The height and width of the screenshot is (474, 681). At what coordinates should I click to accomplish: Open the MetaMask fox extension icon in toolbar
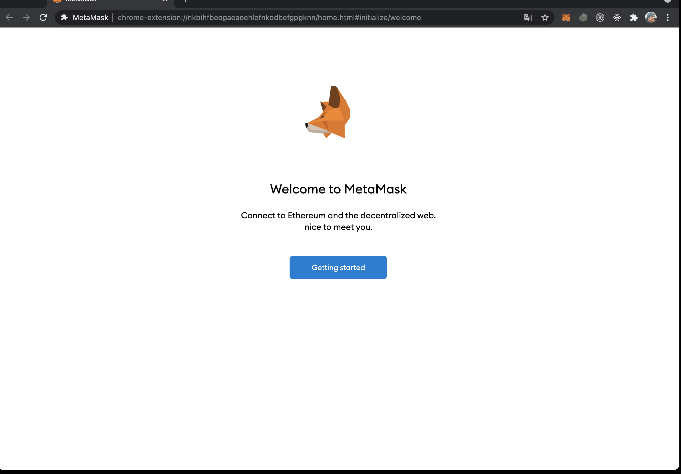pos(565,17)
